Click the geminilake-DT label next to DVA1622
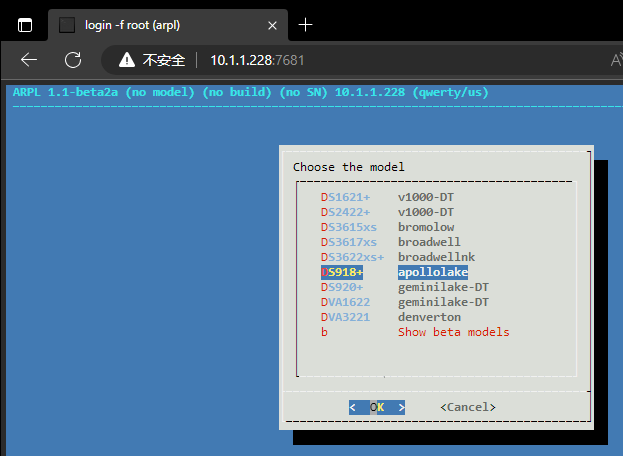The image size is (623, 456). point(443,302)
